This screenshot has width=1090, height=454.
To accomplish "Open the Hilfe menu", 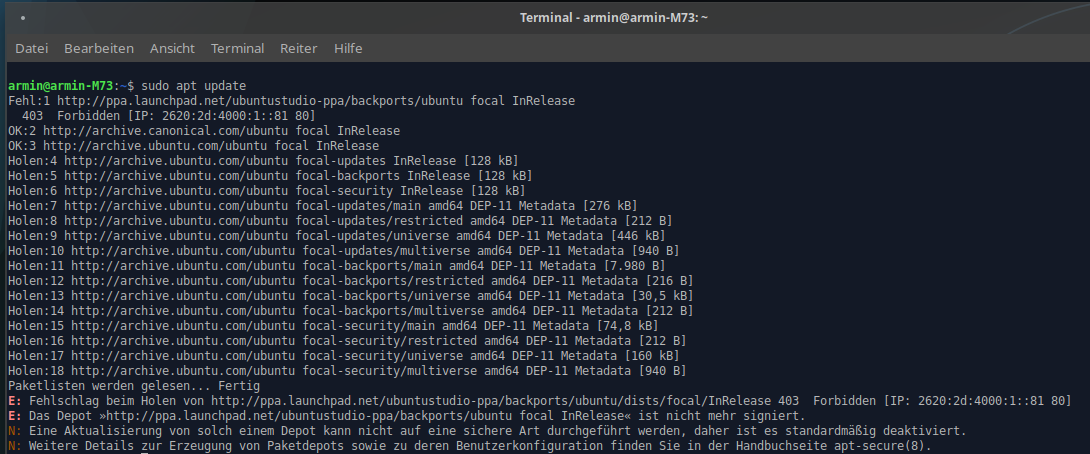I will click(348, 48).
